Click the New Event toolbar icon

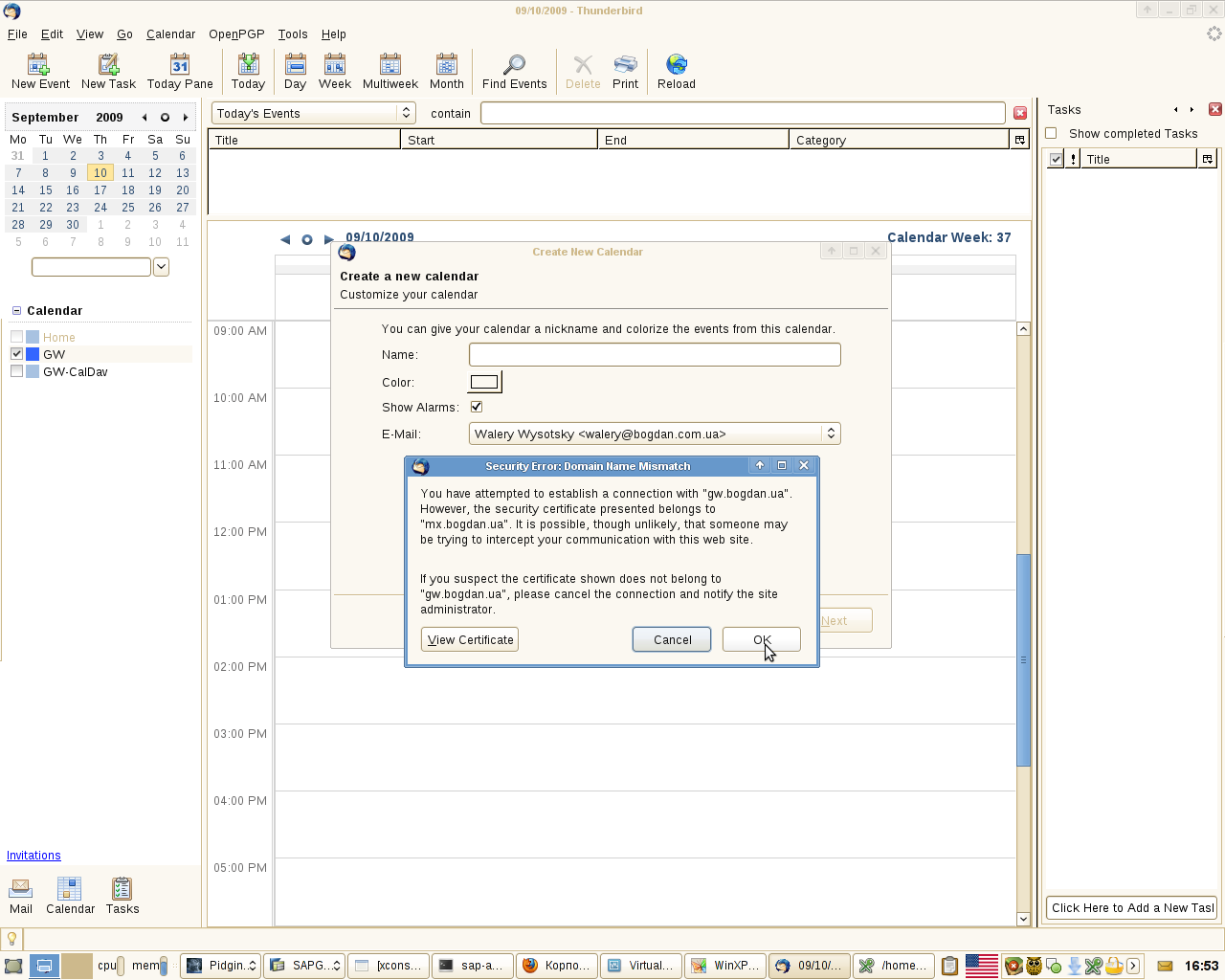pyautogui.click(x=38, y=64)
